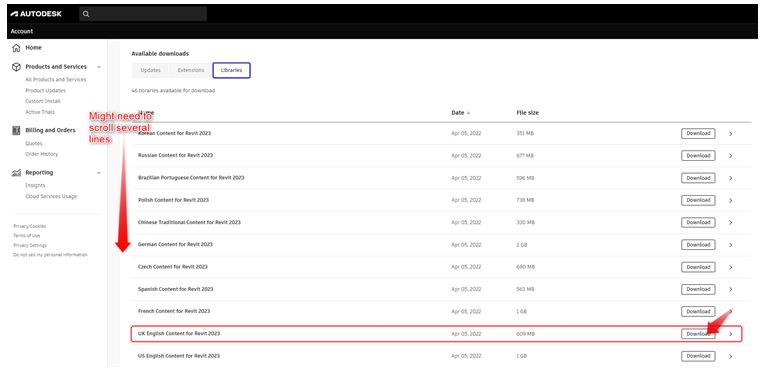Open Active Trials
The width and height of the screenshot is (760, 377).
click(40, 112)
